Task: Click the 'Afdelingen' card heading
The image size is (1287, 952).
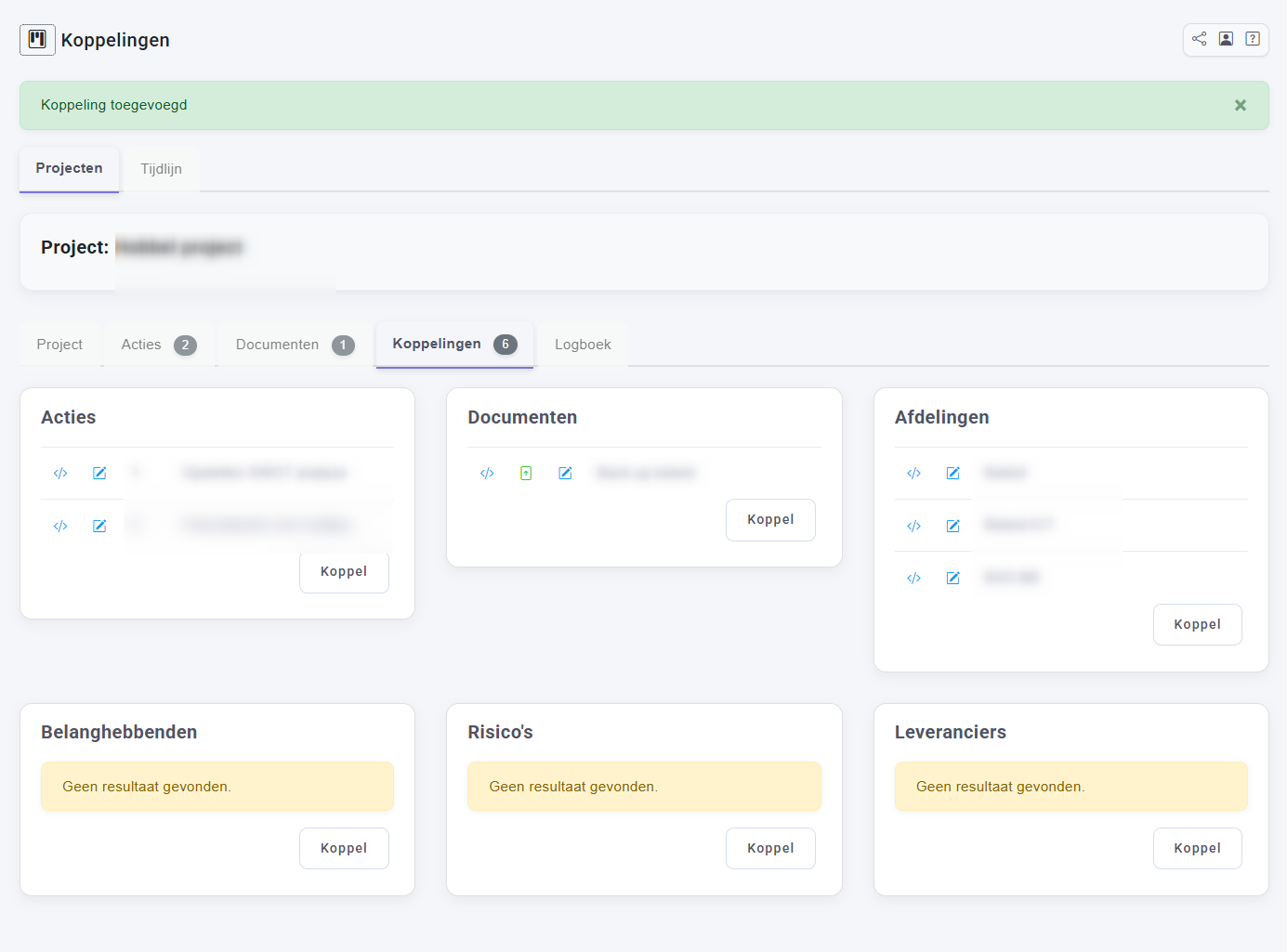Action: coord(941,418)
